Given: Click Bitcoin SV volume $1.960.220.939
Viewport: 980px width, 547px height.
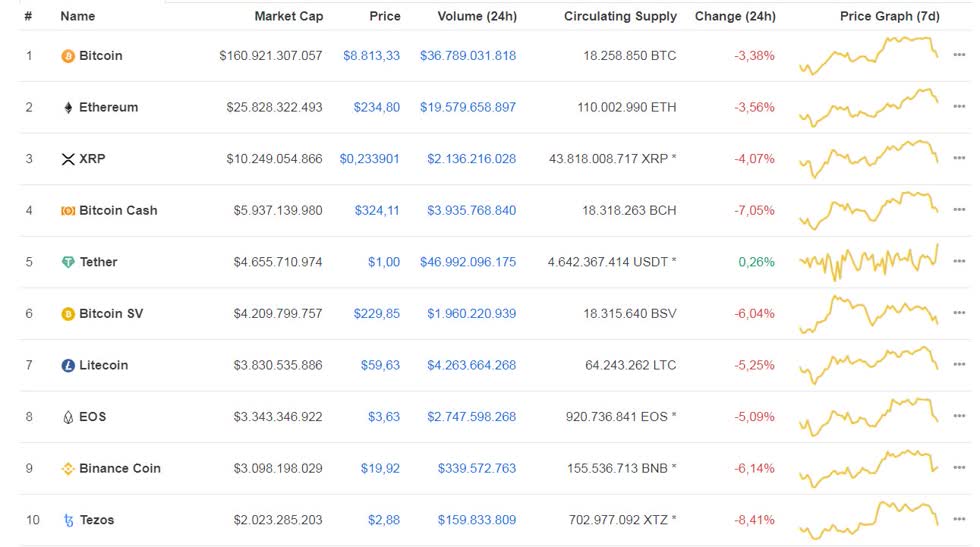Looking at the screenshot, I should (x=472, y=314).
